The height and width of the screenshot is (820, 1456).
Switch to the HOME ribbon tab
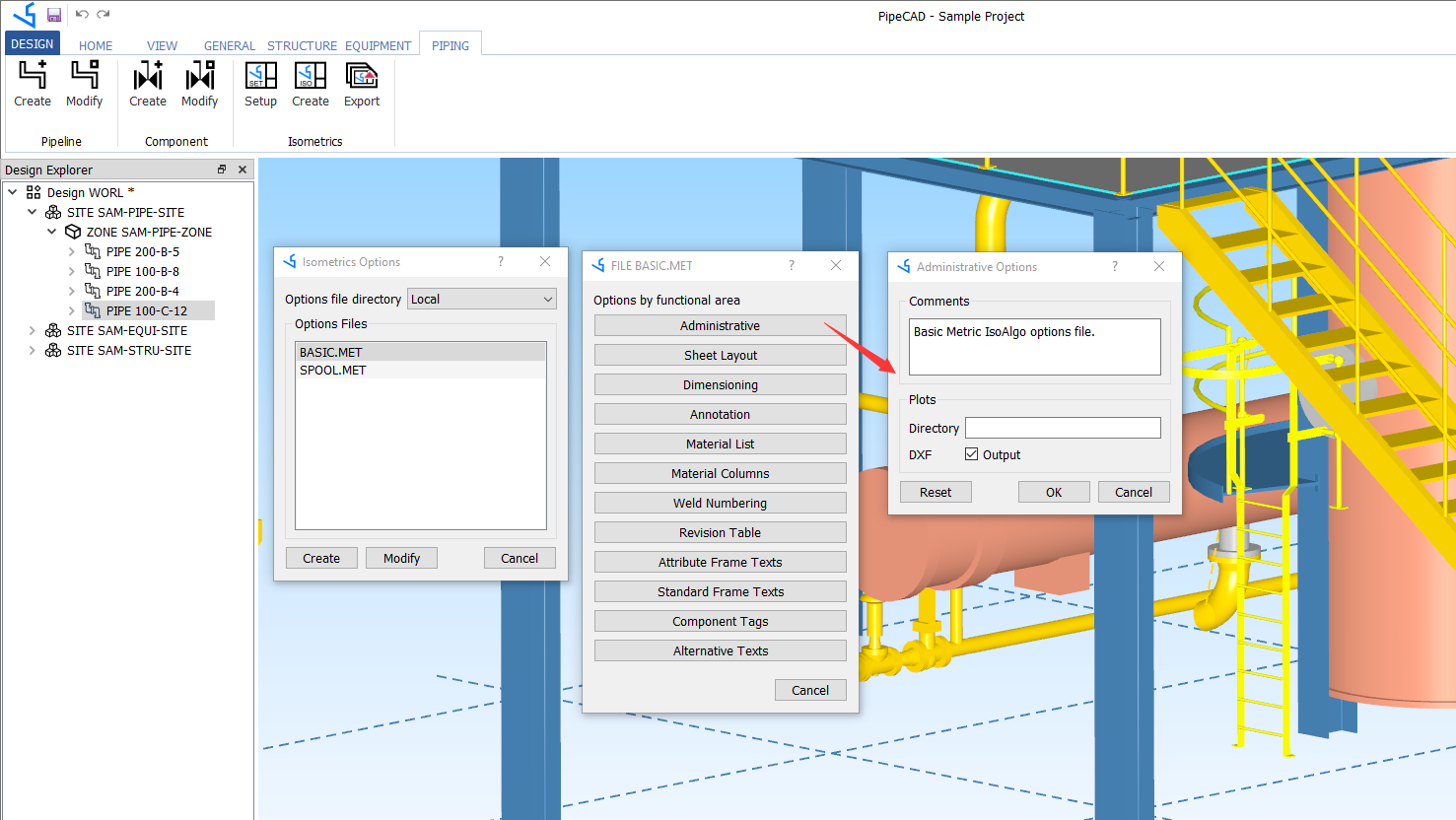click(96, 45)
